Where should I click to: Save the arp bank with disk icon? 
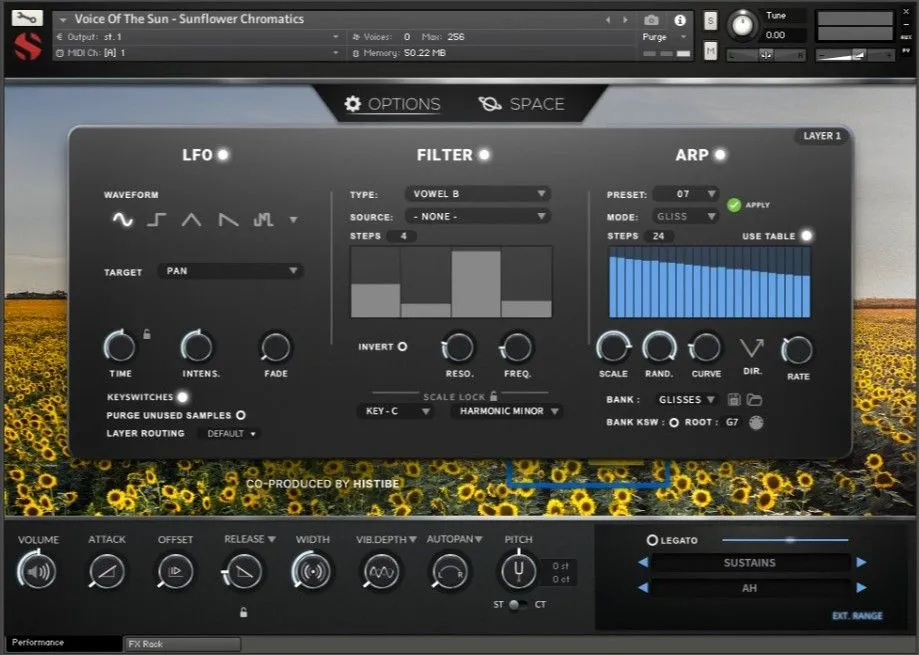point(734,400)
